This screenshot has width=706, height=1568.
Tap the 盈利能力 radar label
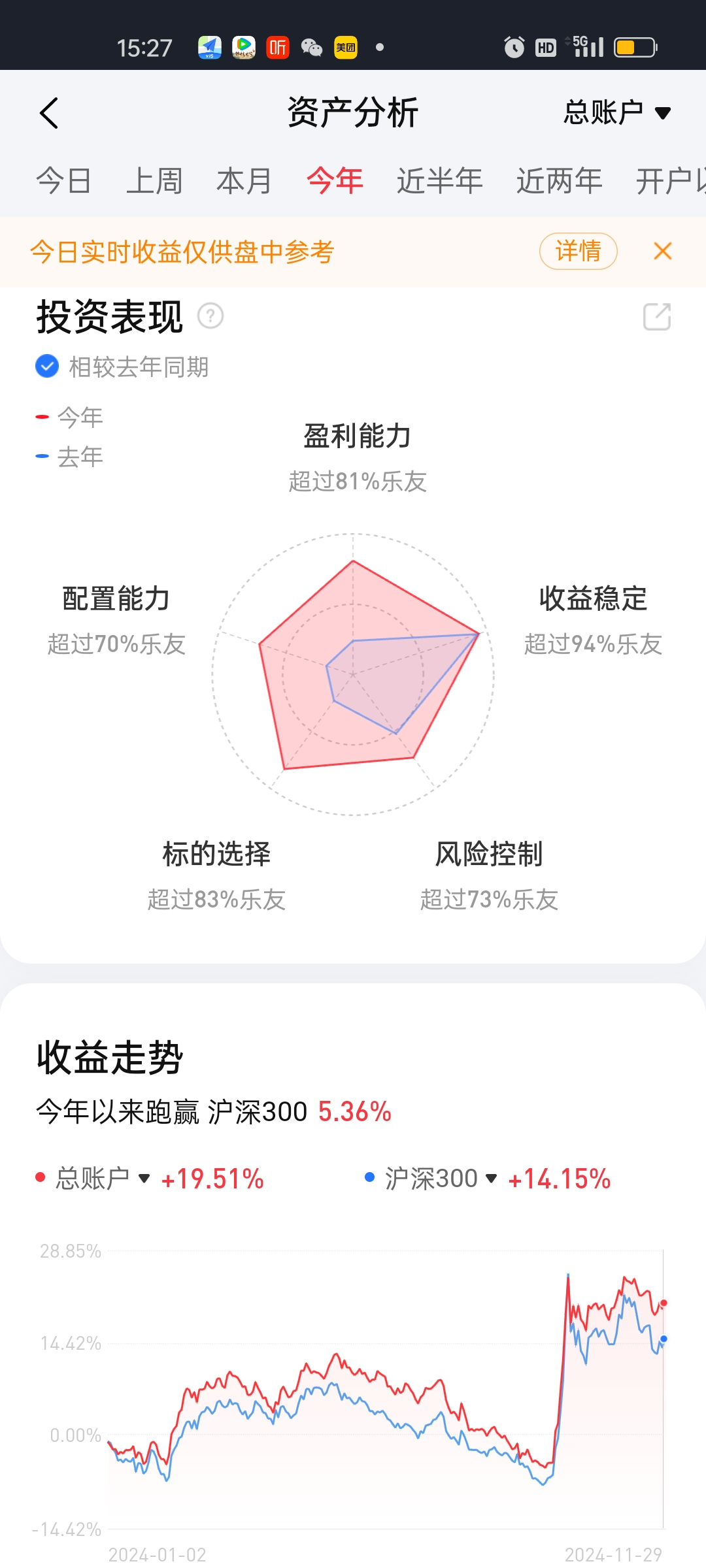click(357, 436)
